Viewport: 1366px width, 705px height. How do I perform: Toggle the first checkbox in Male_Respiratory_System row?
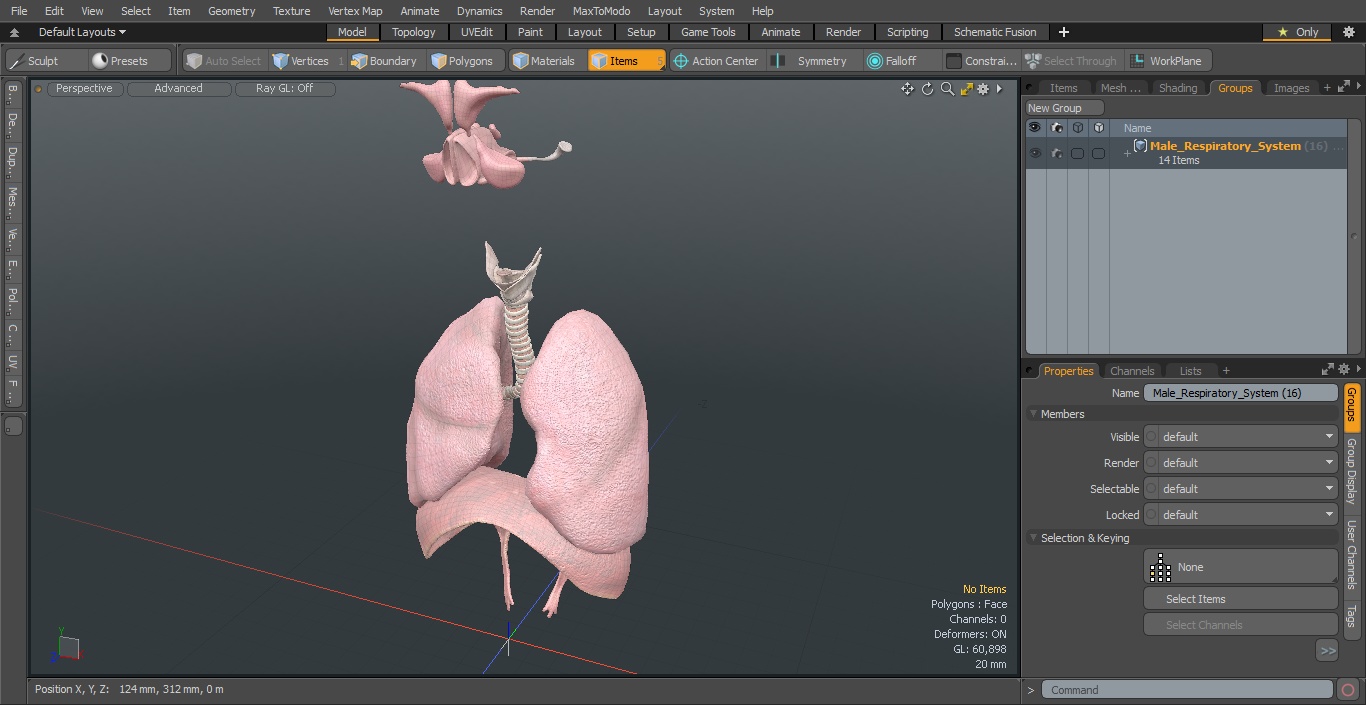(1077, 153)
